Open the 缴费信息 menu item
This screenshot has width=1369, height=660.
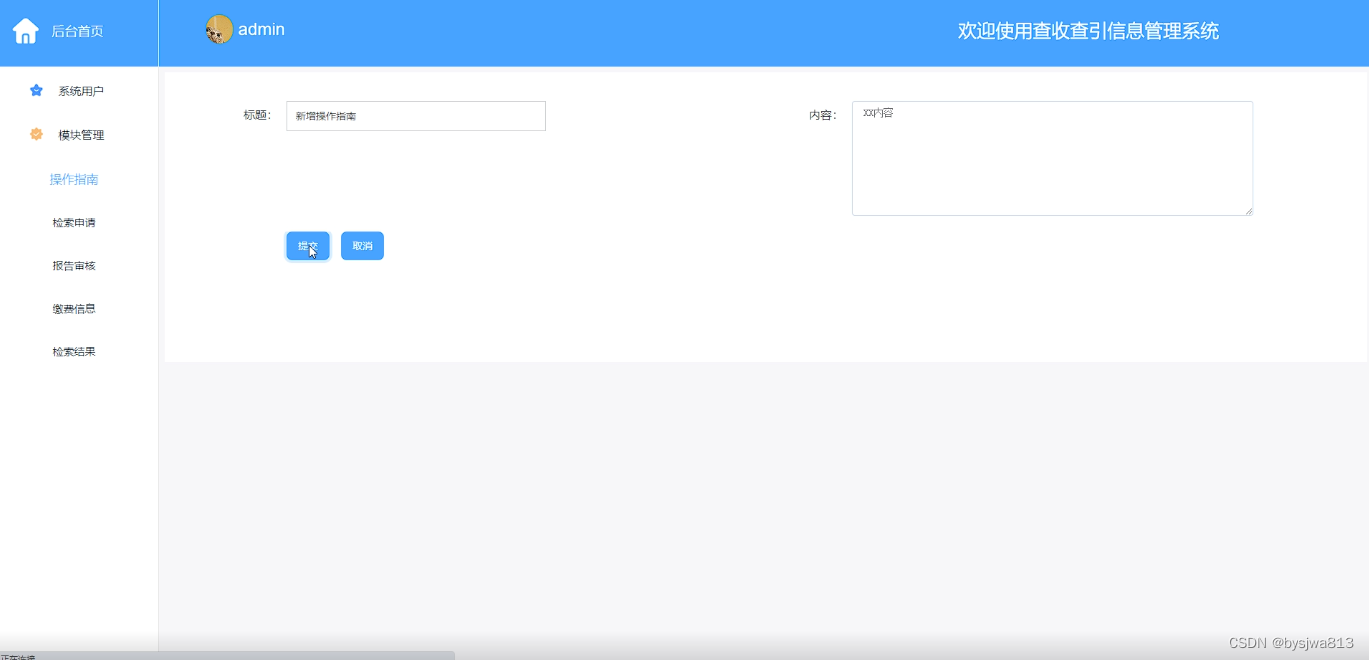pyautogui.click(x=74, y=309)
